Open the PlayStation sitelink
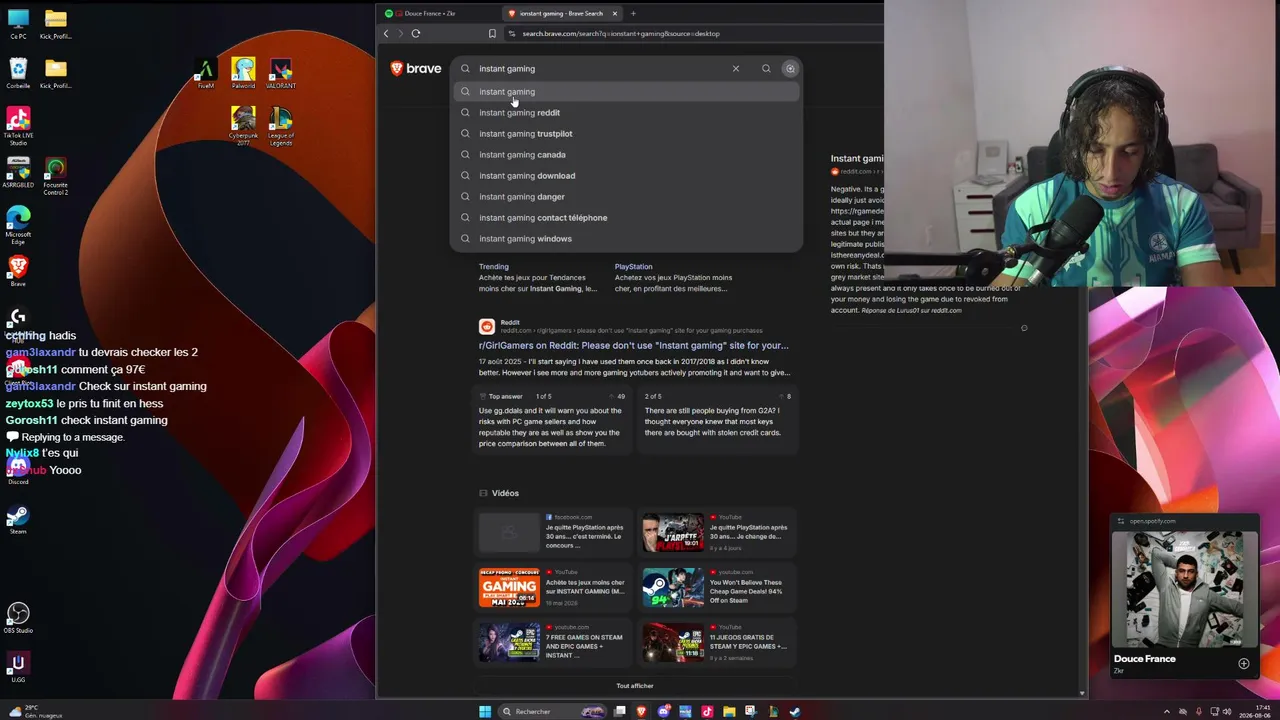 pyautogui.click(x=633, y=267)
